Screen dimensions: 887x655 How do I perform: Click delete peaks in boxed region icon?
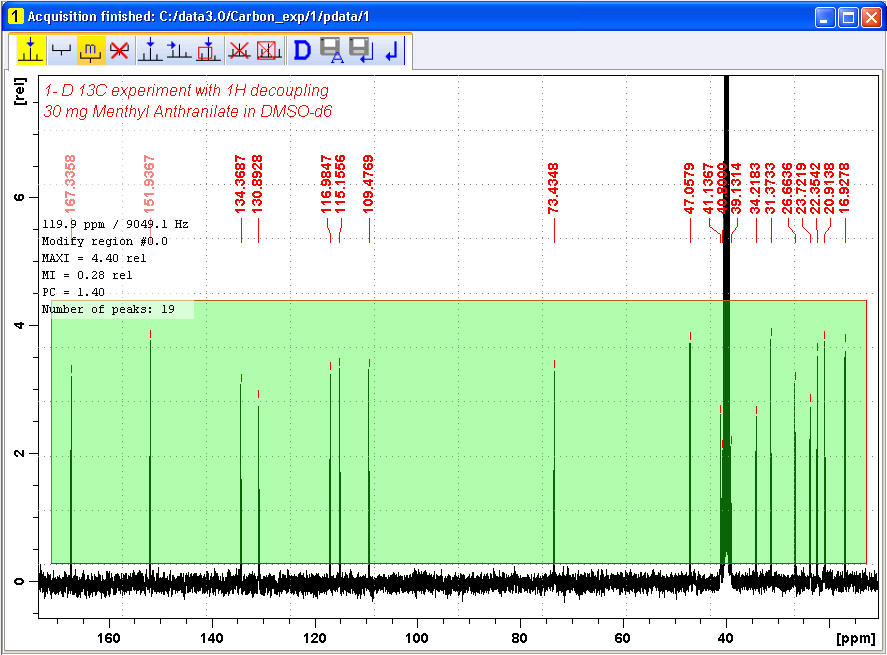[269, 50]
